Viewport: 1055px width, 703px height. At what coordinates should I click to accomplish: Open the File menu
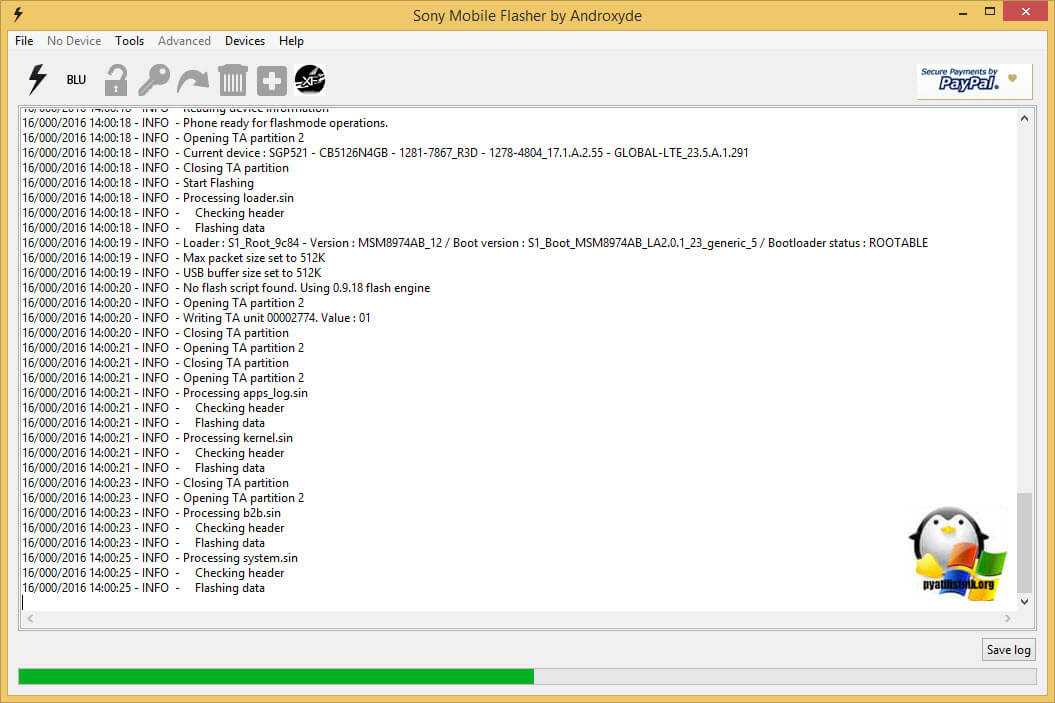[24, 41]
